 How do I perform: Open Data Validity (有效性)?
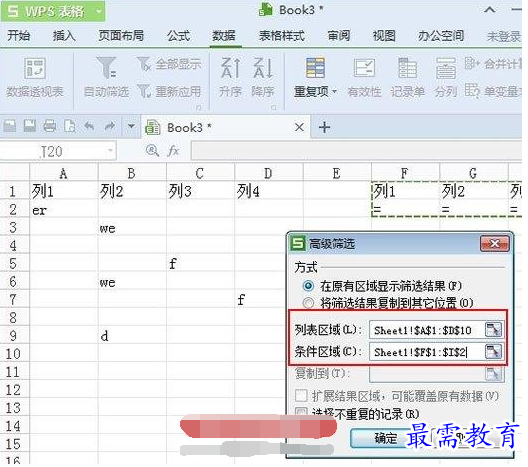(365, 77)
